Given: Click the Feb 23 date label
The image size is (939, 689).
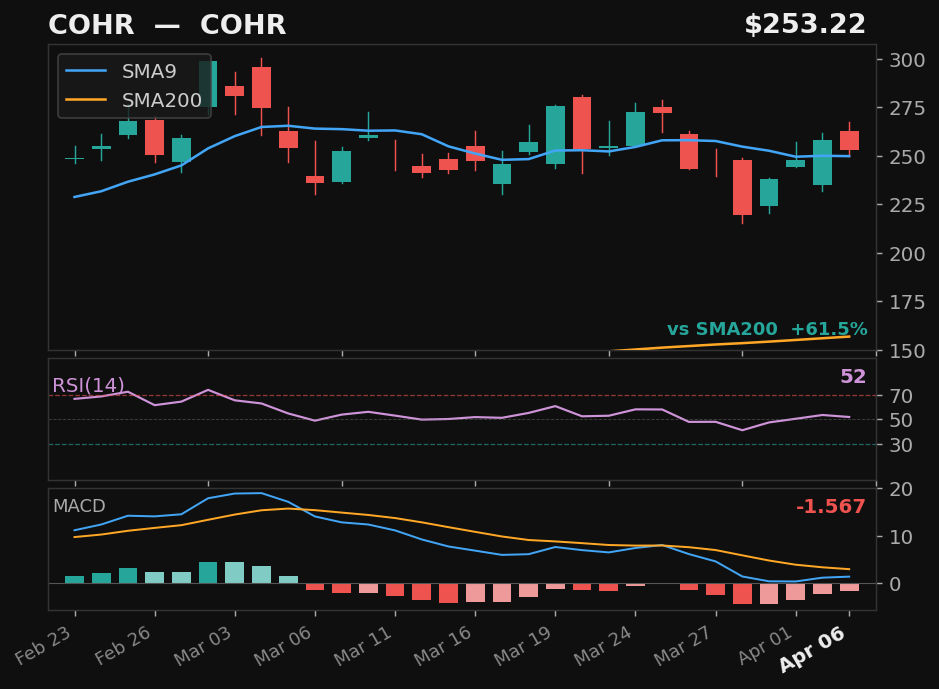Looking at the screenshot, I should coord(45,645).
